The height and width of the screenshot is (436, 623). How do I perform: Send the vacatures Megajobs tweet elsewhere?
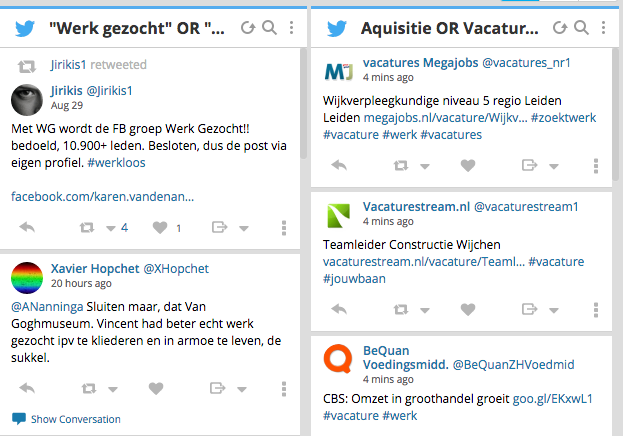click(529, 165)
